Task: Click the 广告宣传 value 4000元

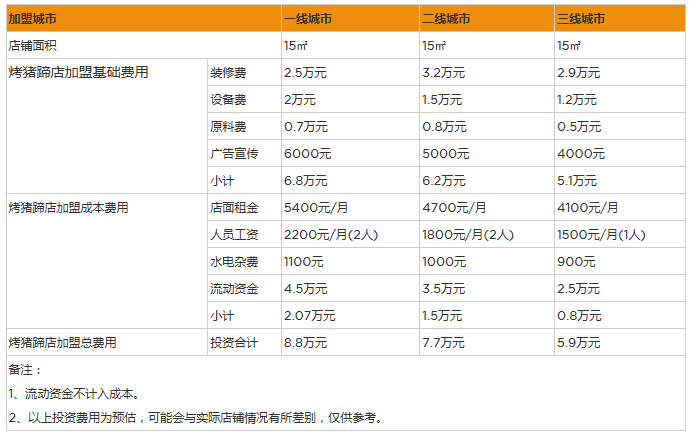Action: click(581, 154)
